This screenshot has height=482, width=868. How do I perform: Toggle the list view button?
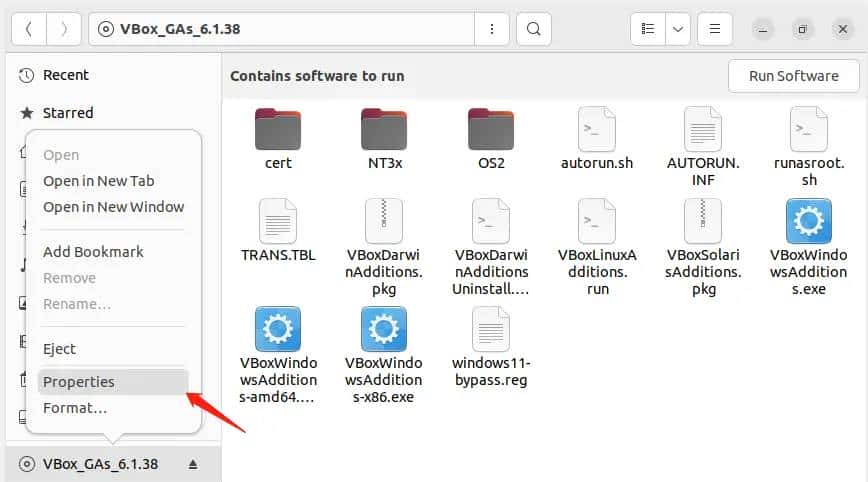pyautogui.click(x=647, y=29)
